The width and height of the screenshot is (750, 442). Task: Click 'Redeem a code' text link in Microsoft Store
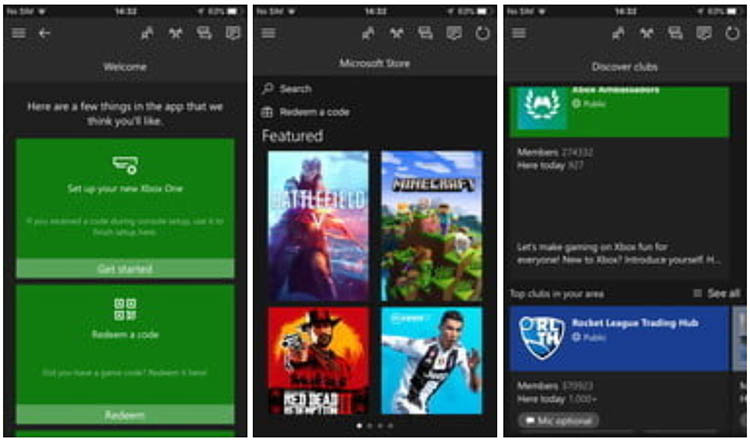315,112
